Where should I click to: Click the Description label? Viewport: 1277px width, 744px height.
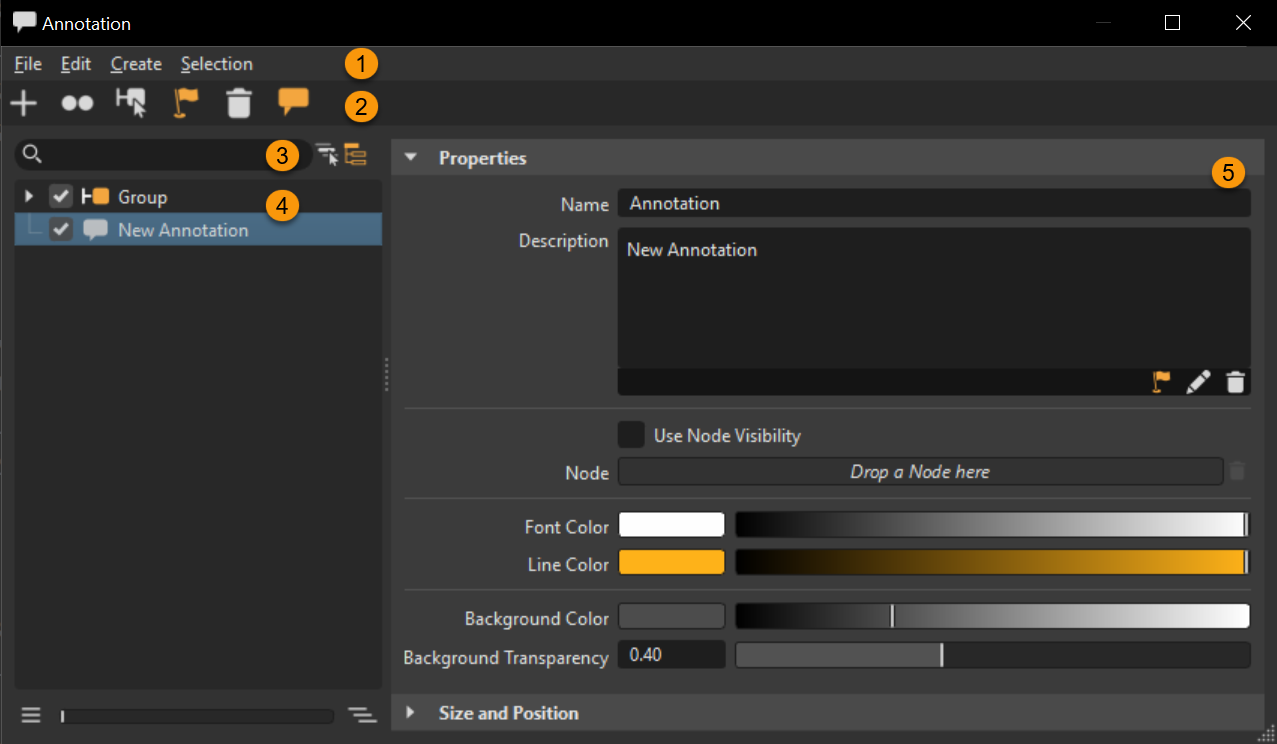563,241
